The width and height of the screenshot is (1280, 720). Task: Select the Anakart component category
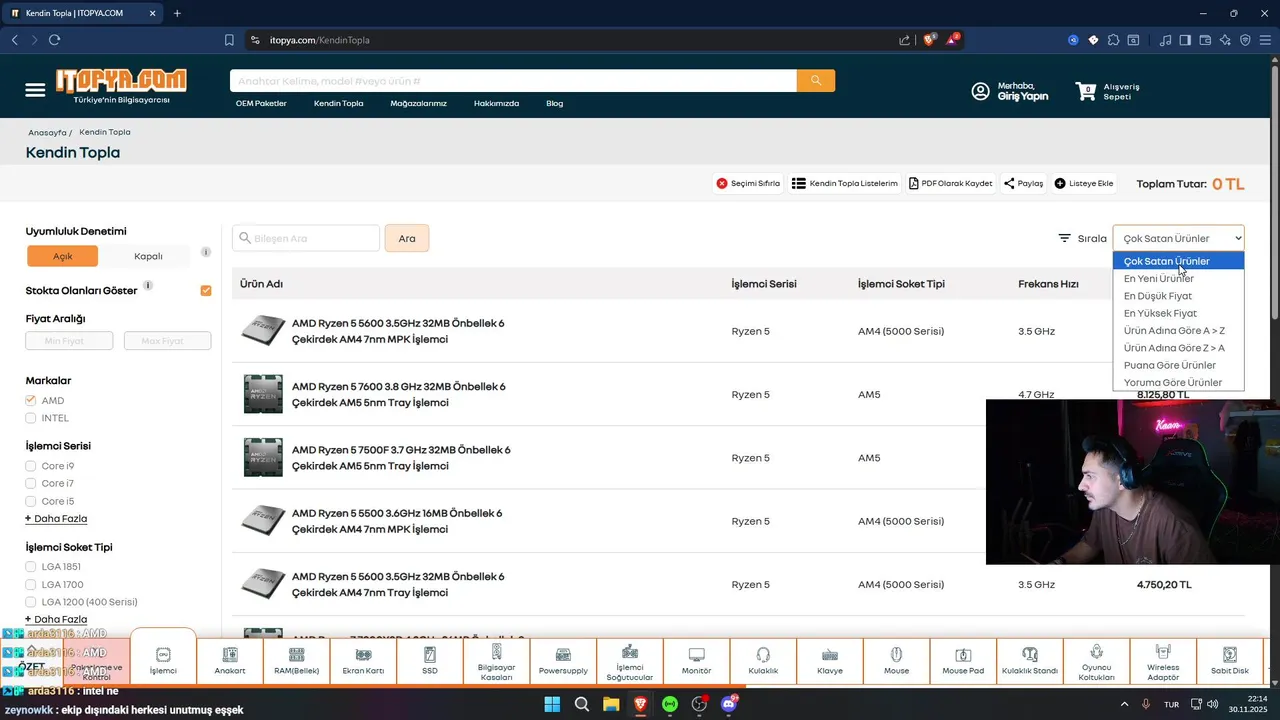click(x=230, y=661)
